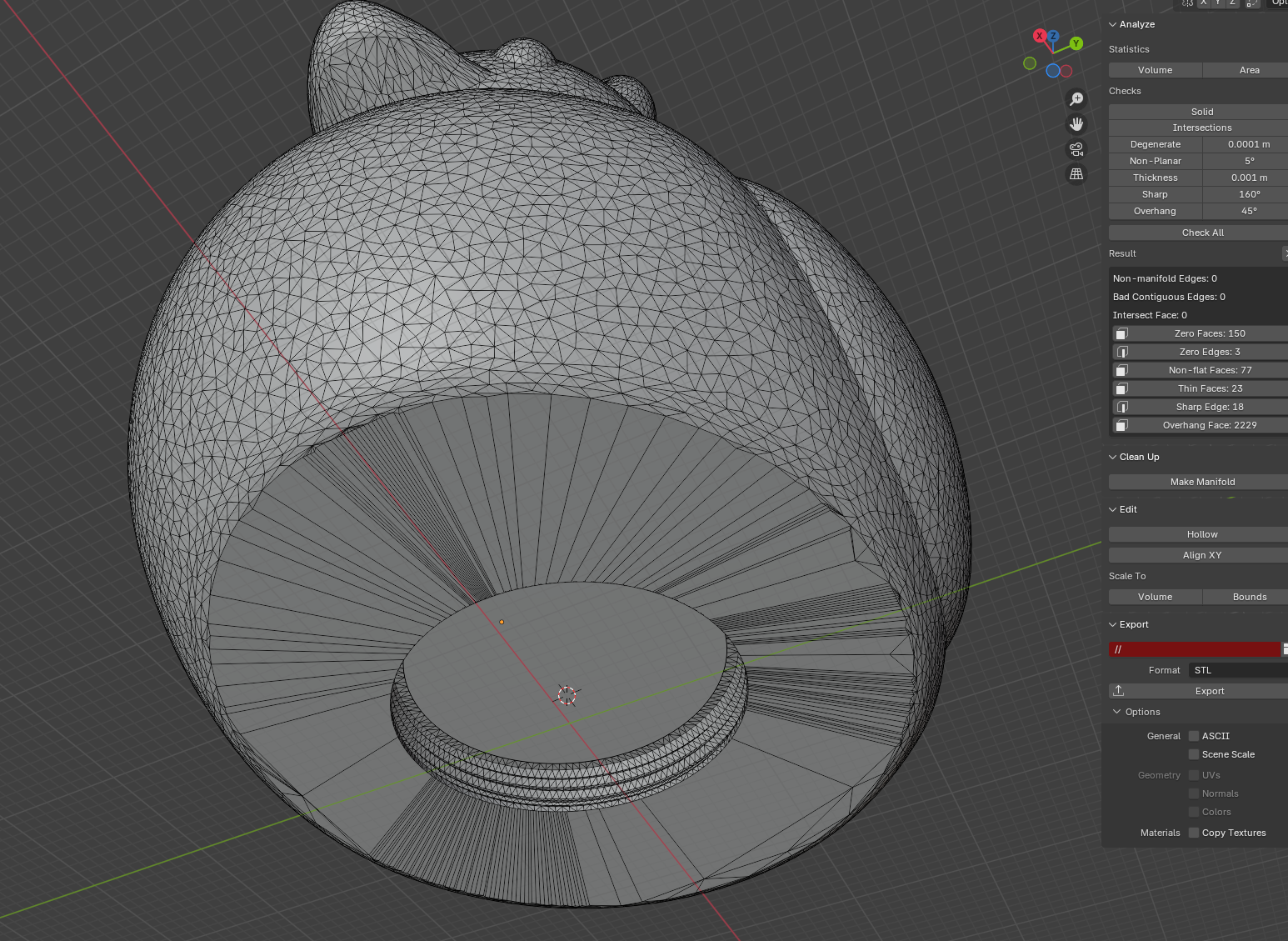
Task: Click the 'Format' label
Action: pyautogui.click(x=1164, y=670)
